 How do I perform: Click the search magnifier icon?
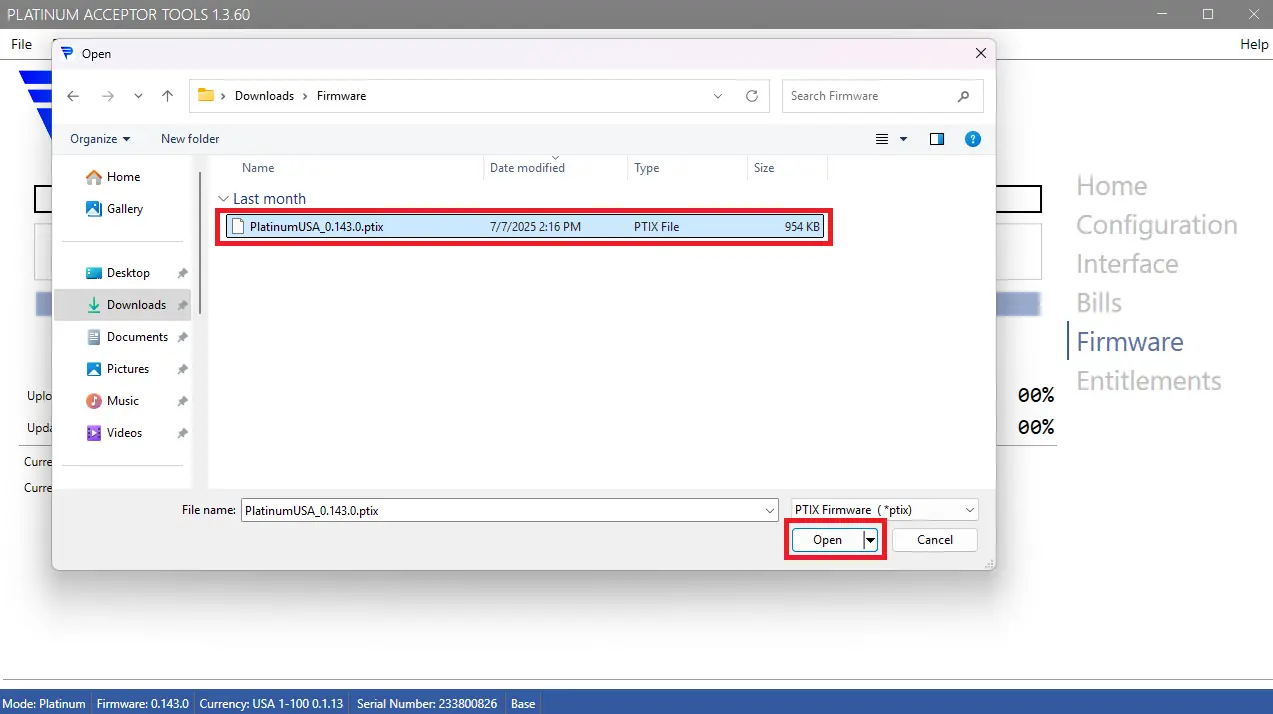(963, 96)
